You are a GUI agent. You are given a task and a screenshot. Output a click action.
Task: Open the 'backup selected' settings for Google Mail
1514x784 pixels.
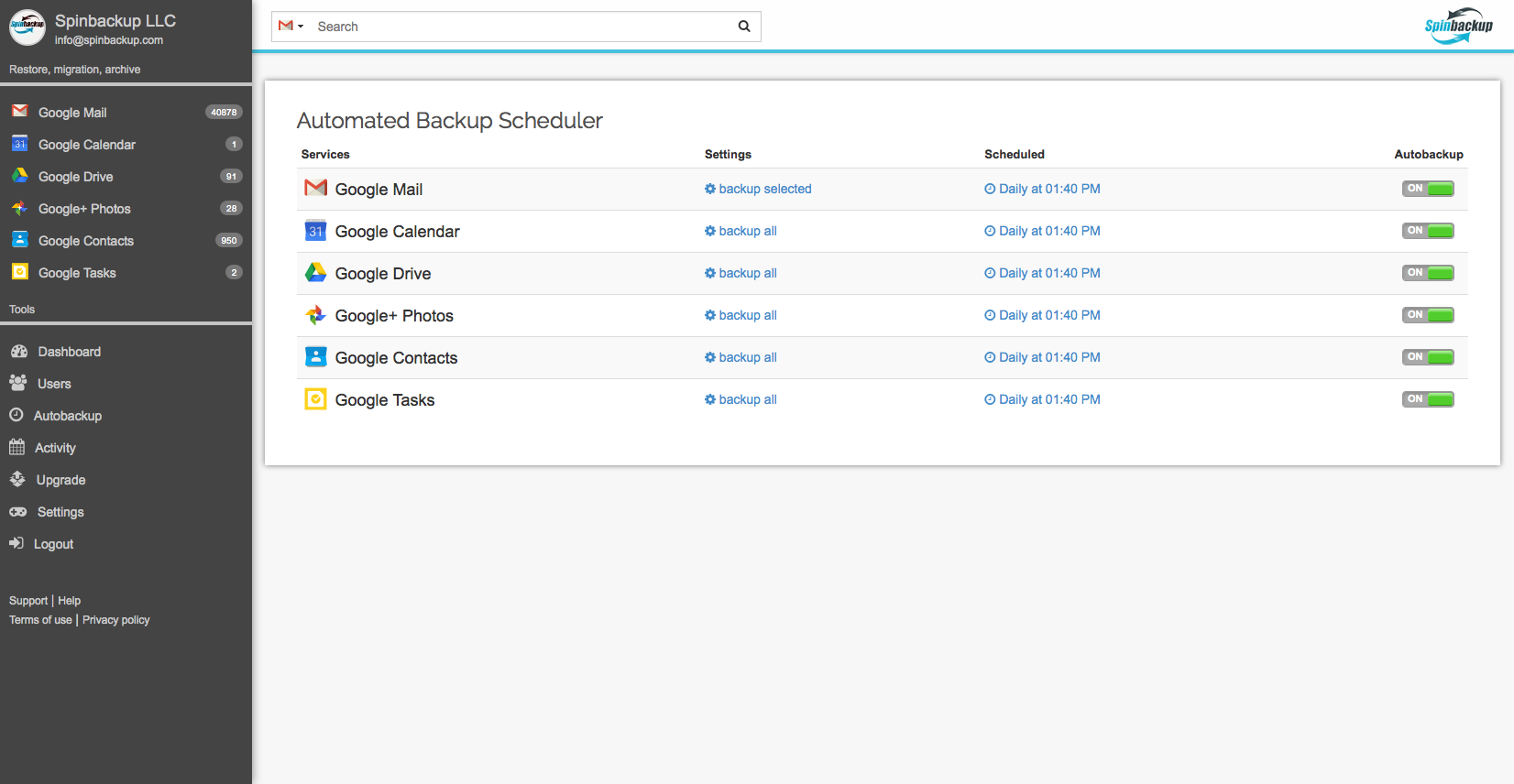click(758, 189)
